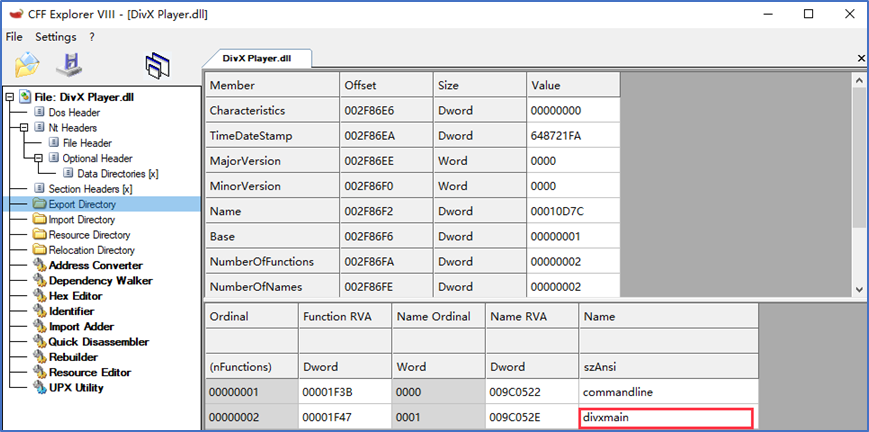Click the cascading windows toolbar icon
This screenshot has height=432, width=869.
(157, 66)
